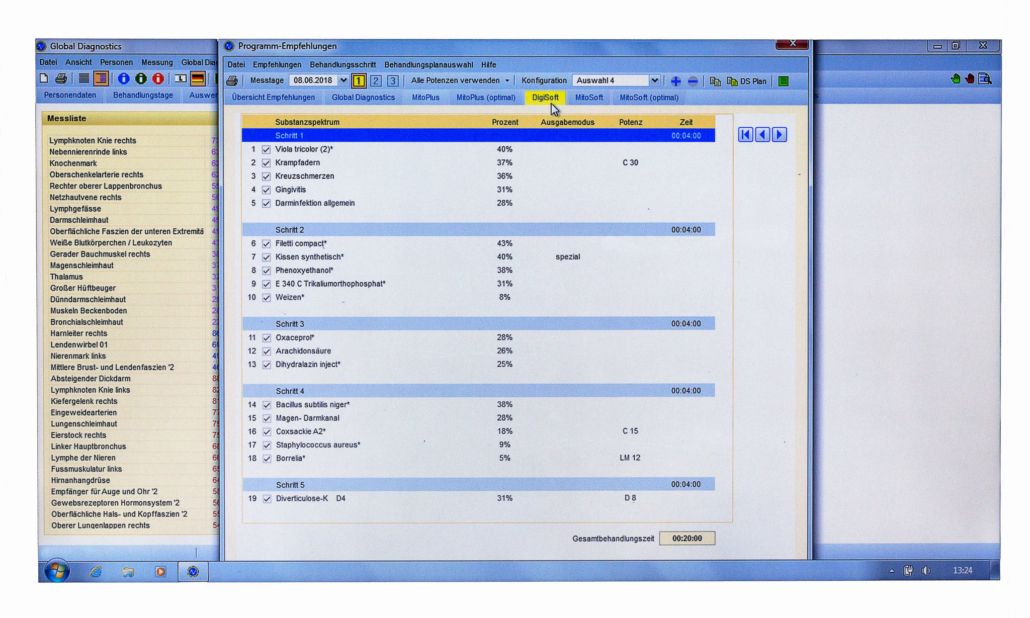Go to next step with right arrow

(780, 135)
